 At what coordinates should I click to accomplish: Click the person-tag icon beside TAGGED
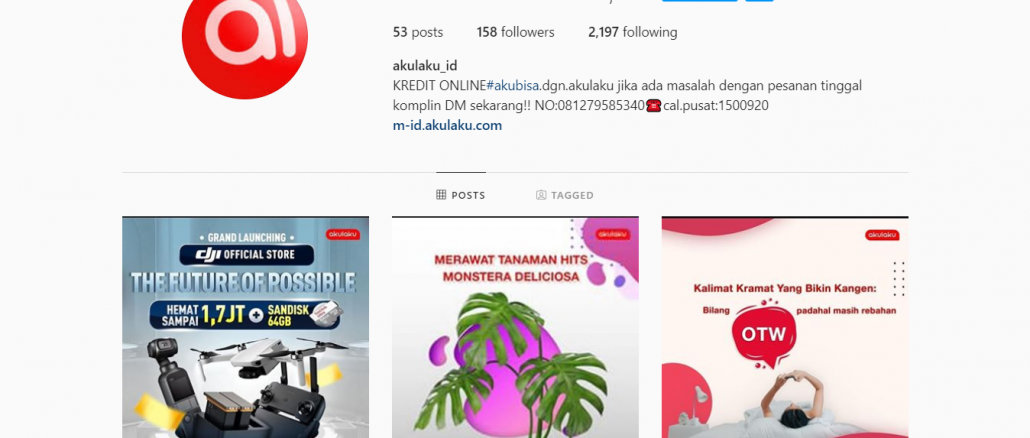coord(541,195)
